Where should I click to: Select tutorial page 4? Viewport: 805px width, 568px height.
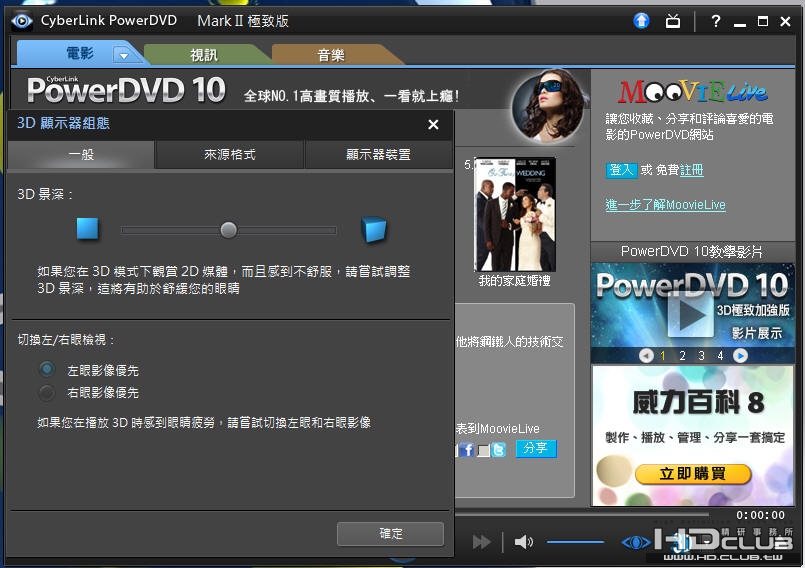720,355
